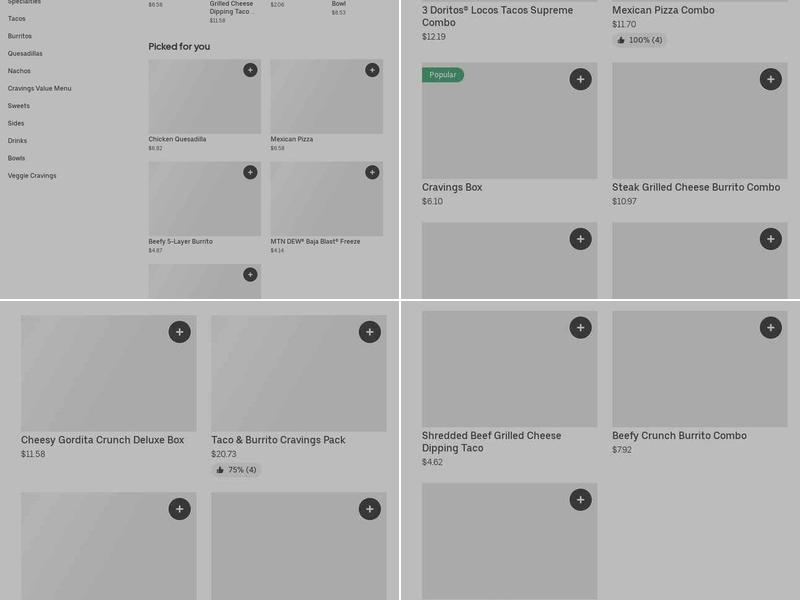Viewport: 800px width, 600px height.
Task: Jump to Cravings Value Menu section
Action: (x=39, y=88)
